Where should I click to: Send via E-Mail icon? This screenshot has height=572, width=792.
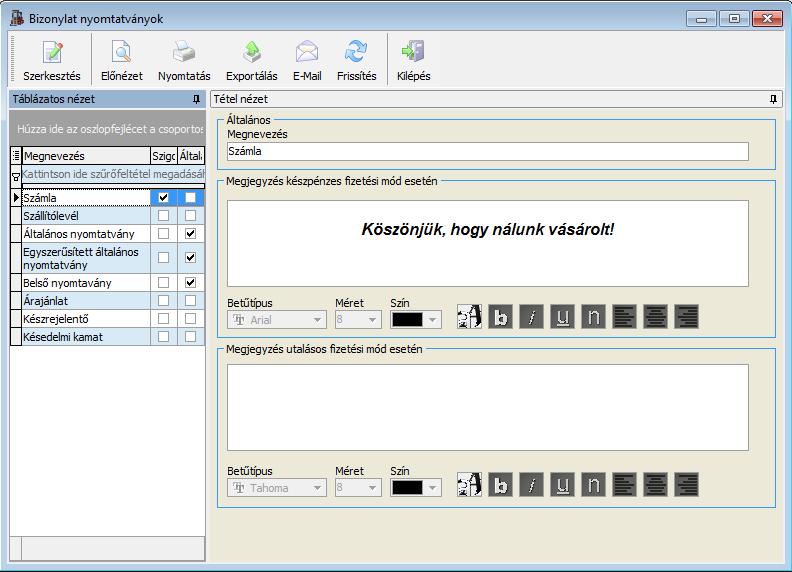[307, 61]
